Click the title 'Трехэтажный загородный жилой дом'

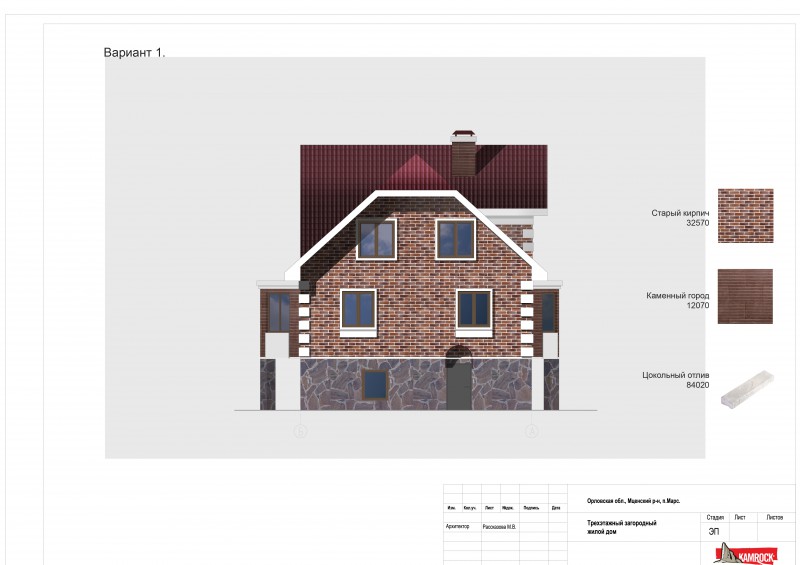621,527
